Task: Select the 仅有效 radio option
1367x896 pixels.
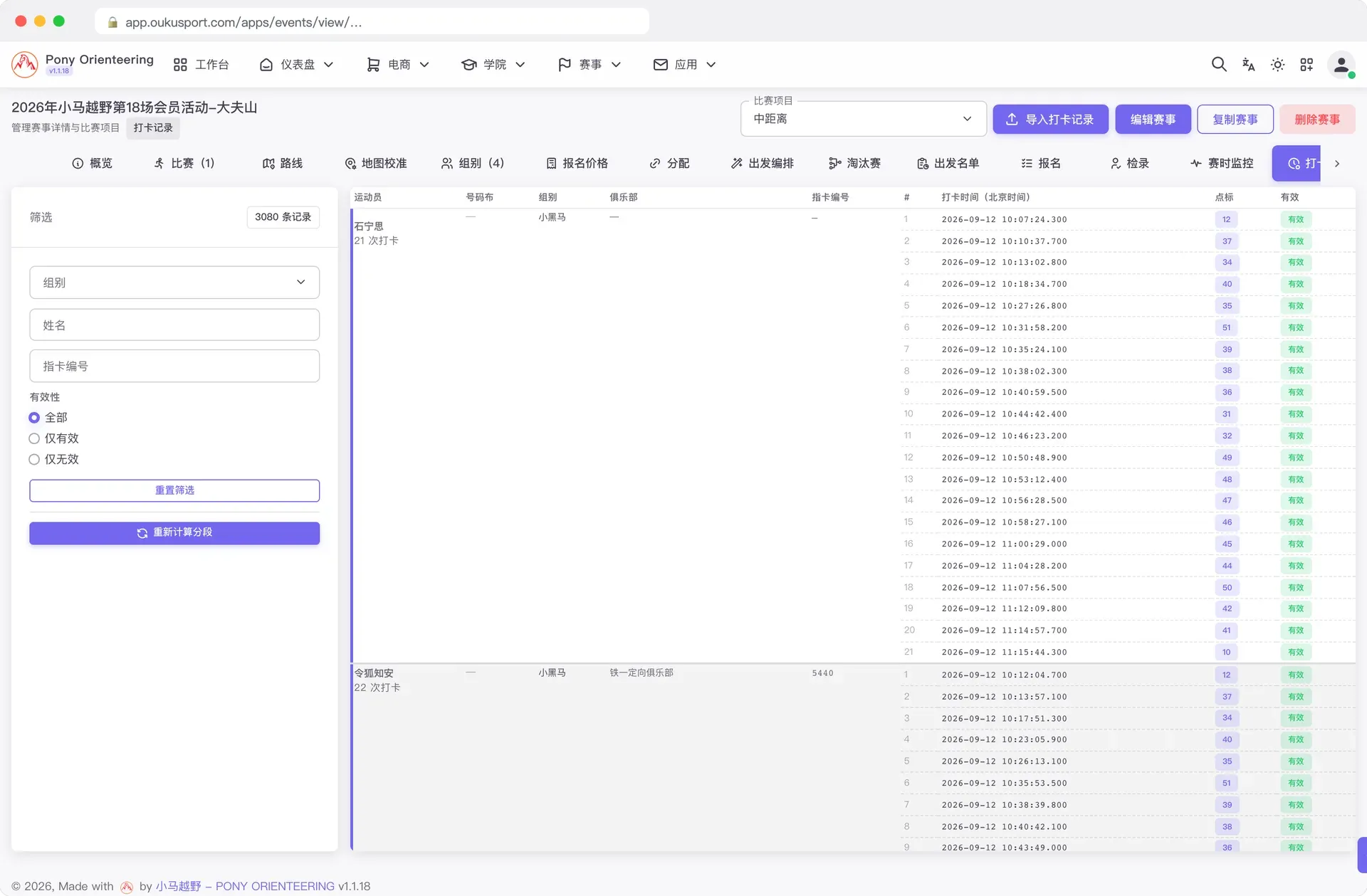Action: [x=34, y=438]
